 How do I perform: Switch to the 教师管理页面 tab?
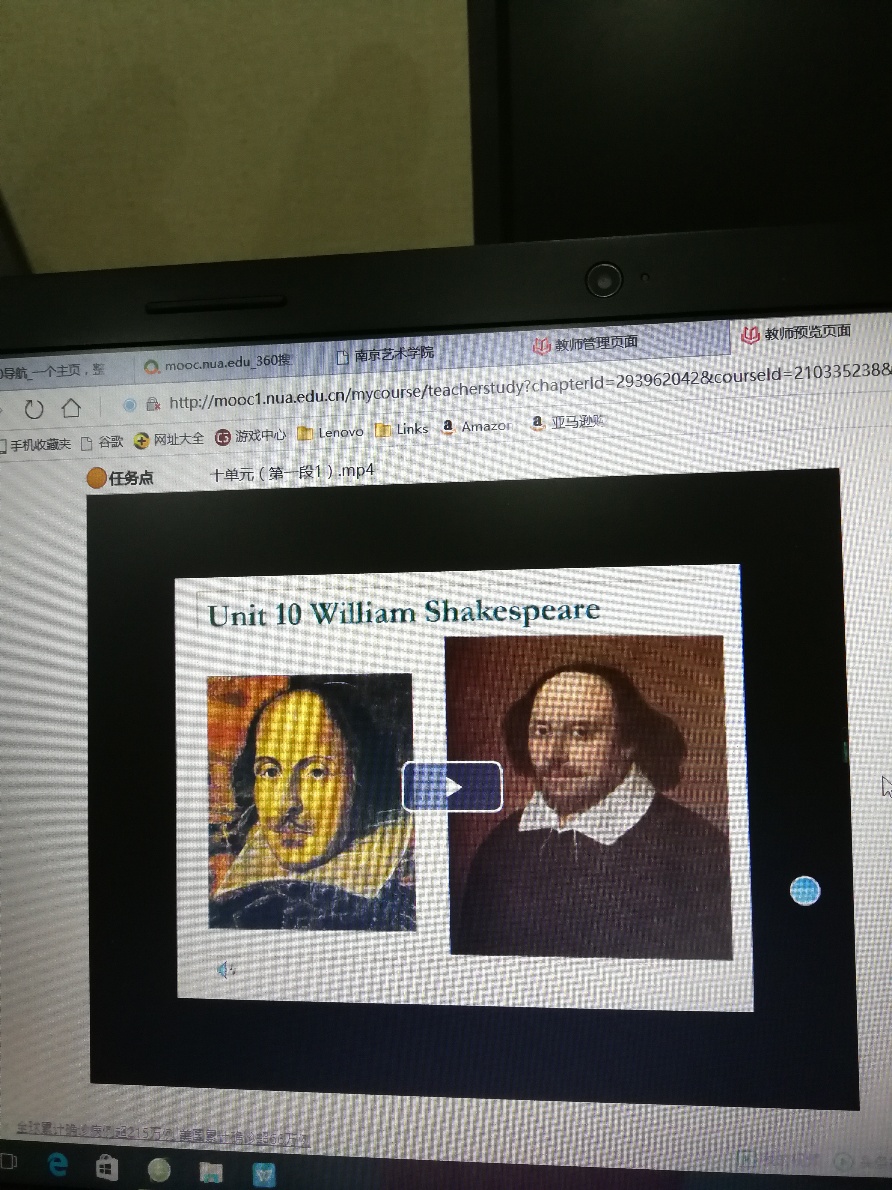pos(586,344)
